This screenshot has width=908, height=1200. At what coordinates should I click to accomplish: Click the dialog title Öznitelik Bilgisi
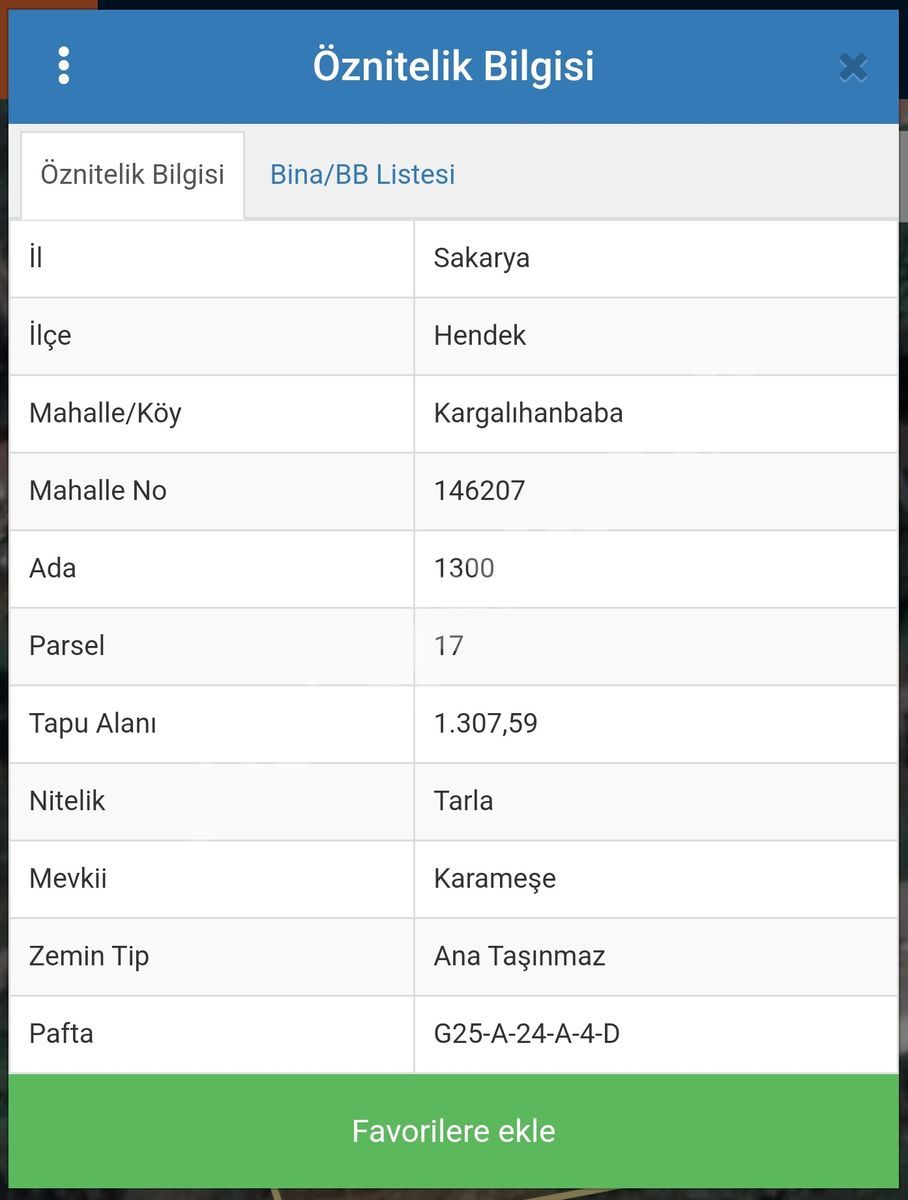pyautogui.click(x=454, y=66)
